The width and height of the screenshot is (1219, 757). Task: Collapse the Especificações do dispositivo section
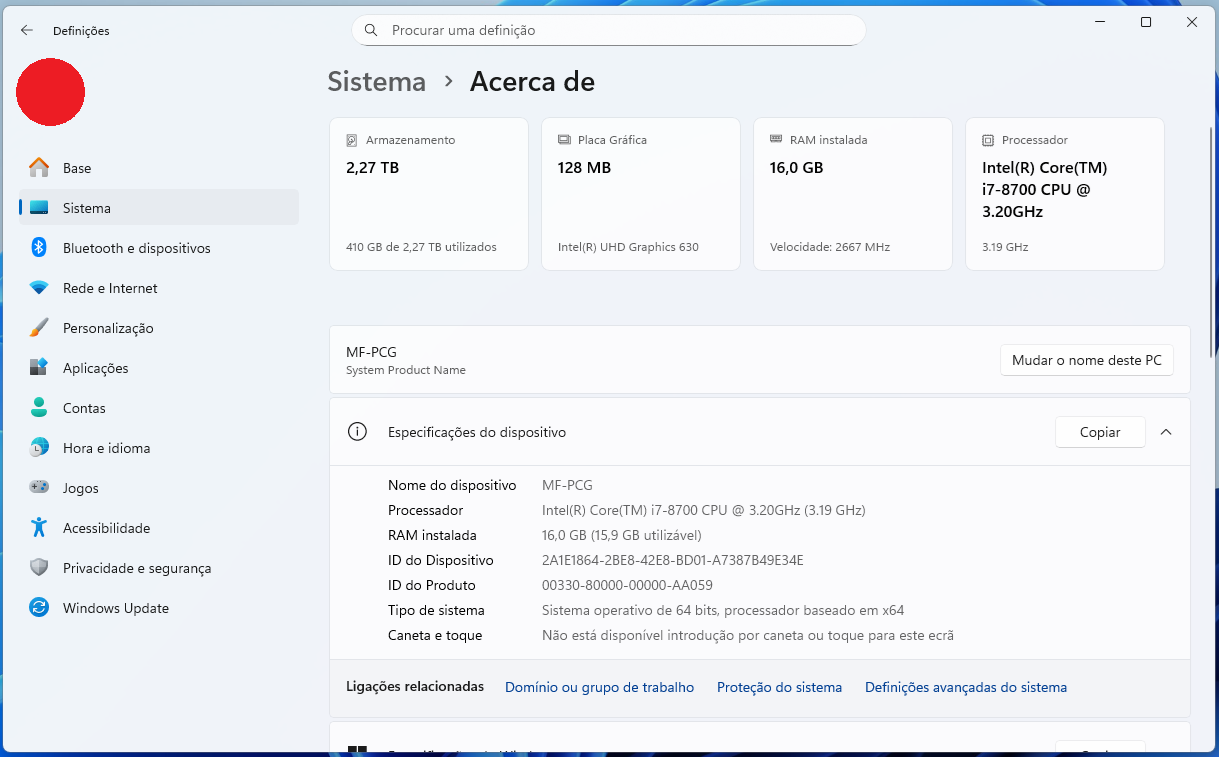(1166, 432)
